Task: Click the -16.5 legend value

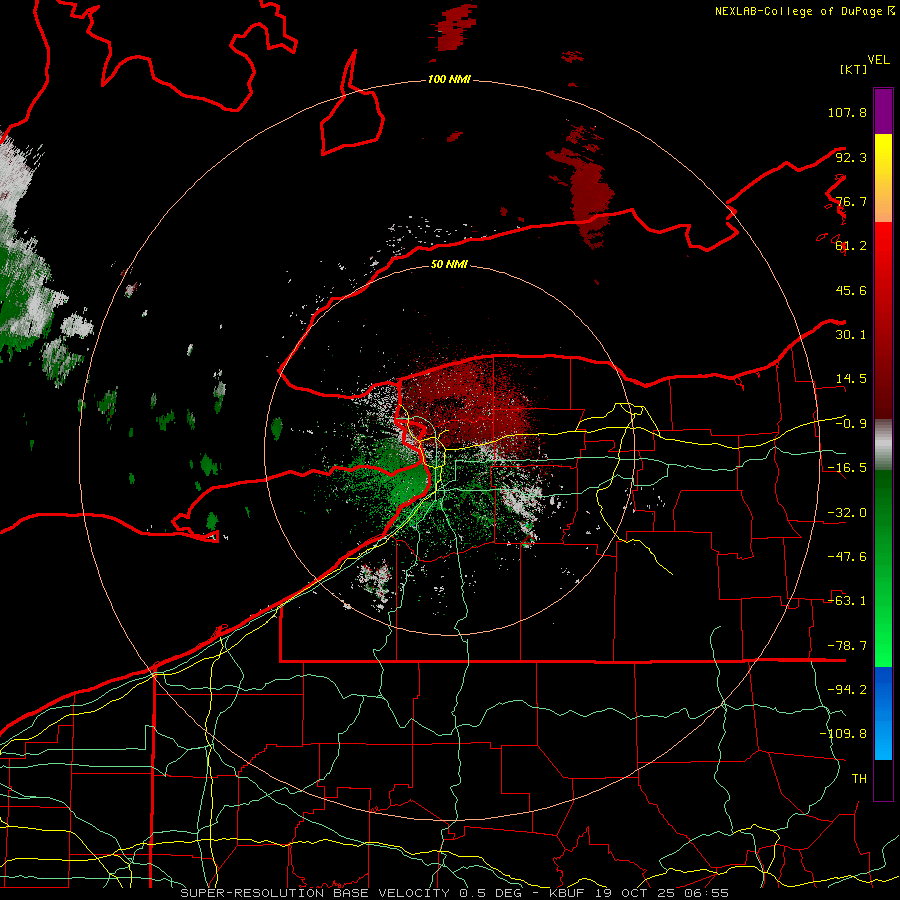Action: 847,468
